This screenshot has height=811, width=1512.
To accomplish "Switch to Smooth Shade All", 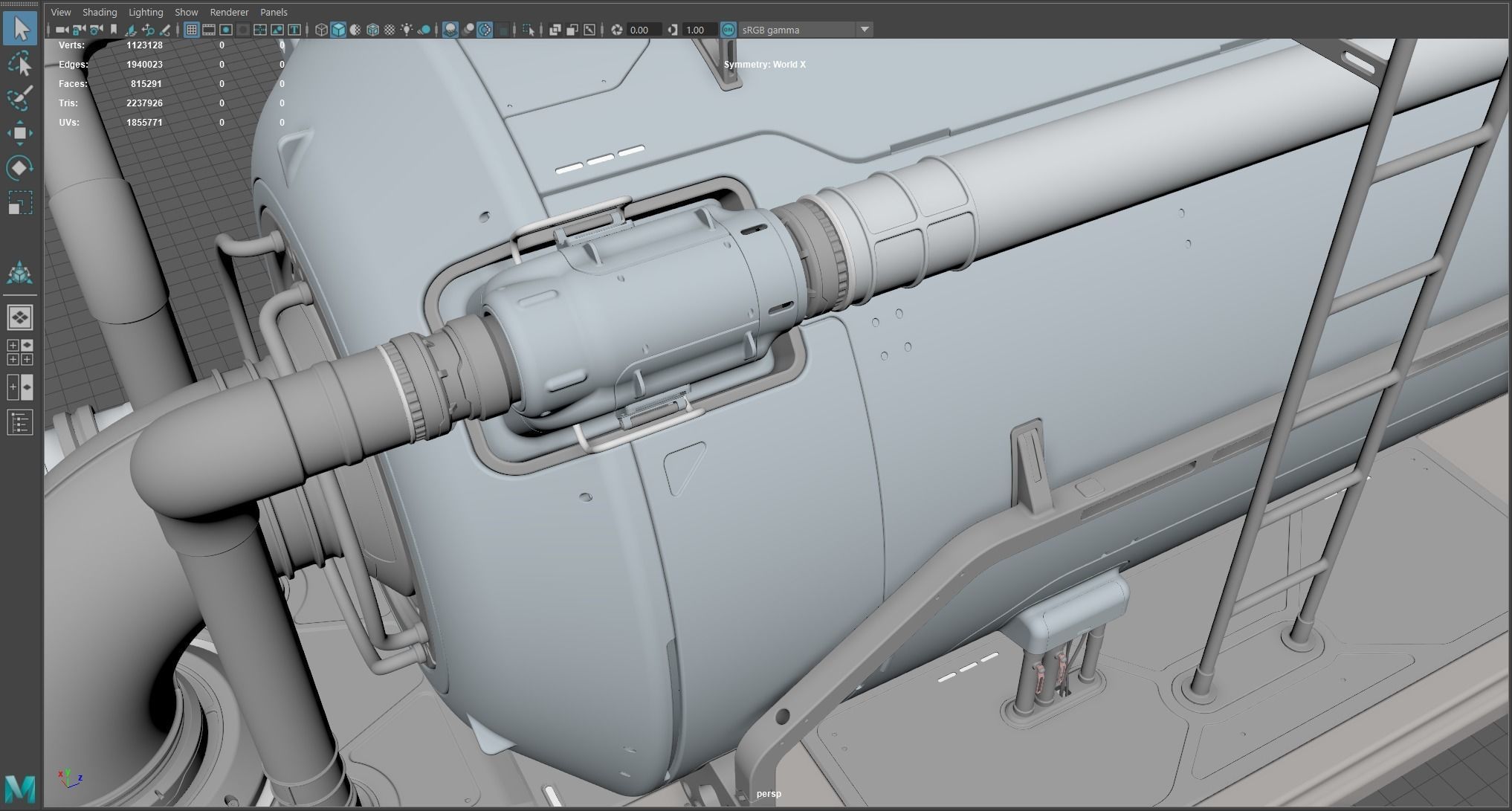I will pos(338,30).
